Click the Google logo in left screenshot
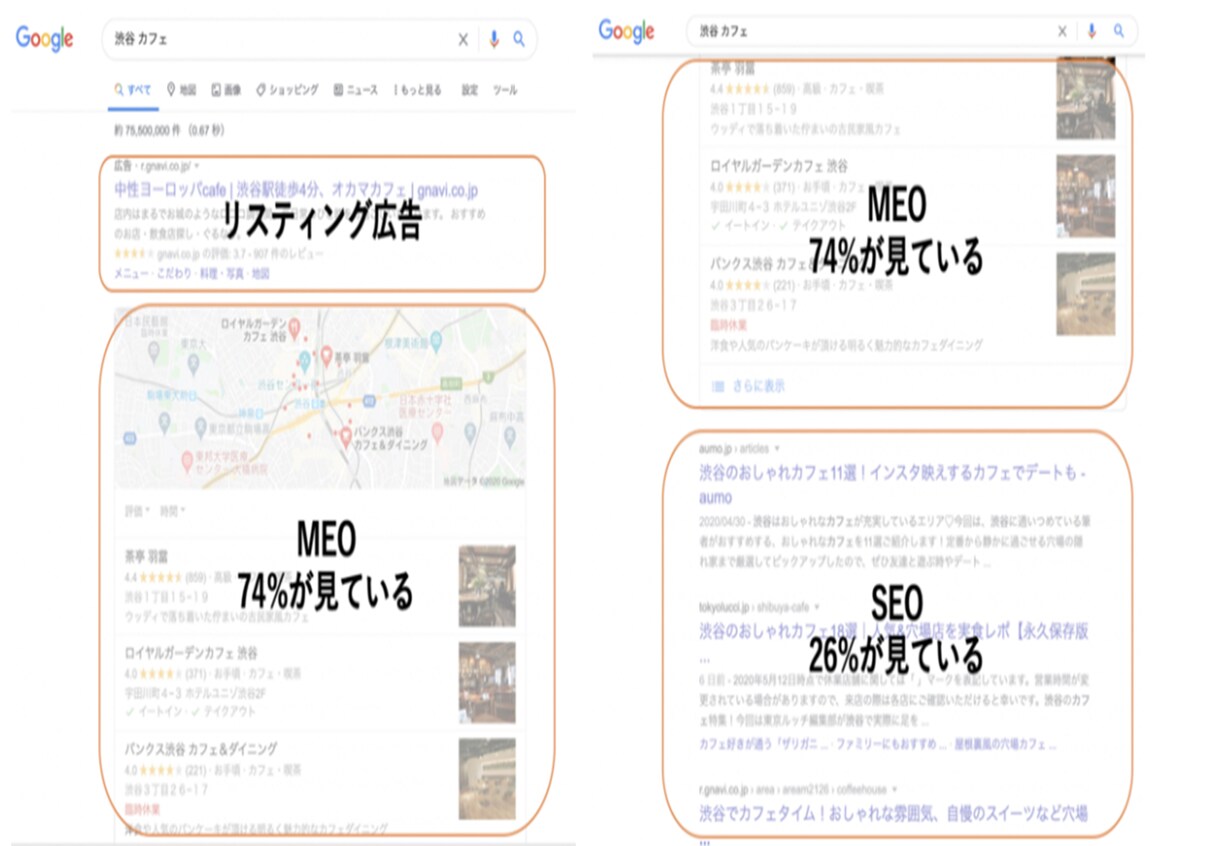This screenshot has width=1220, height=846. tap(44, 39)
